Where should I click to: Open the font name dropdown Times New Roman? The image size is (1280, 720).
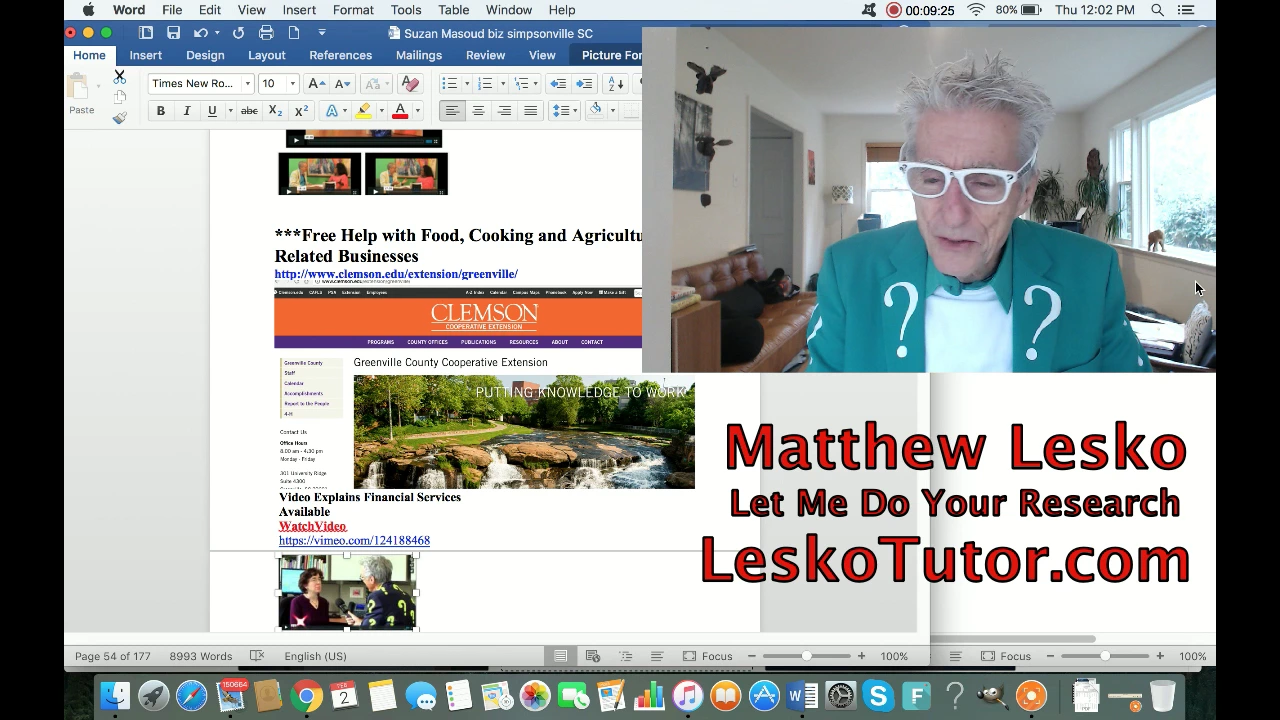(x=247, y=84)
